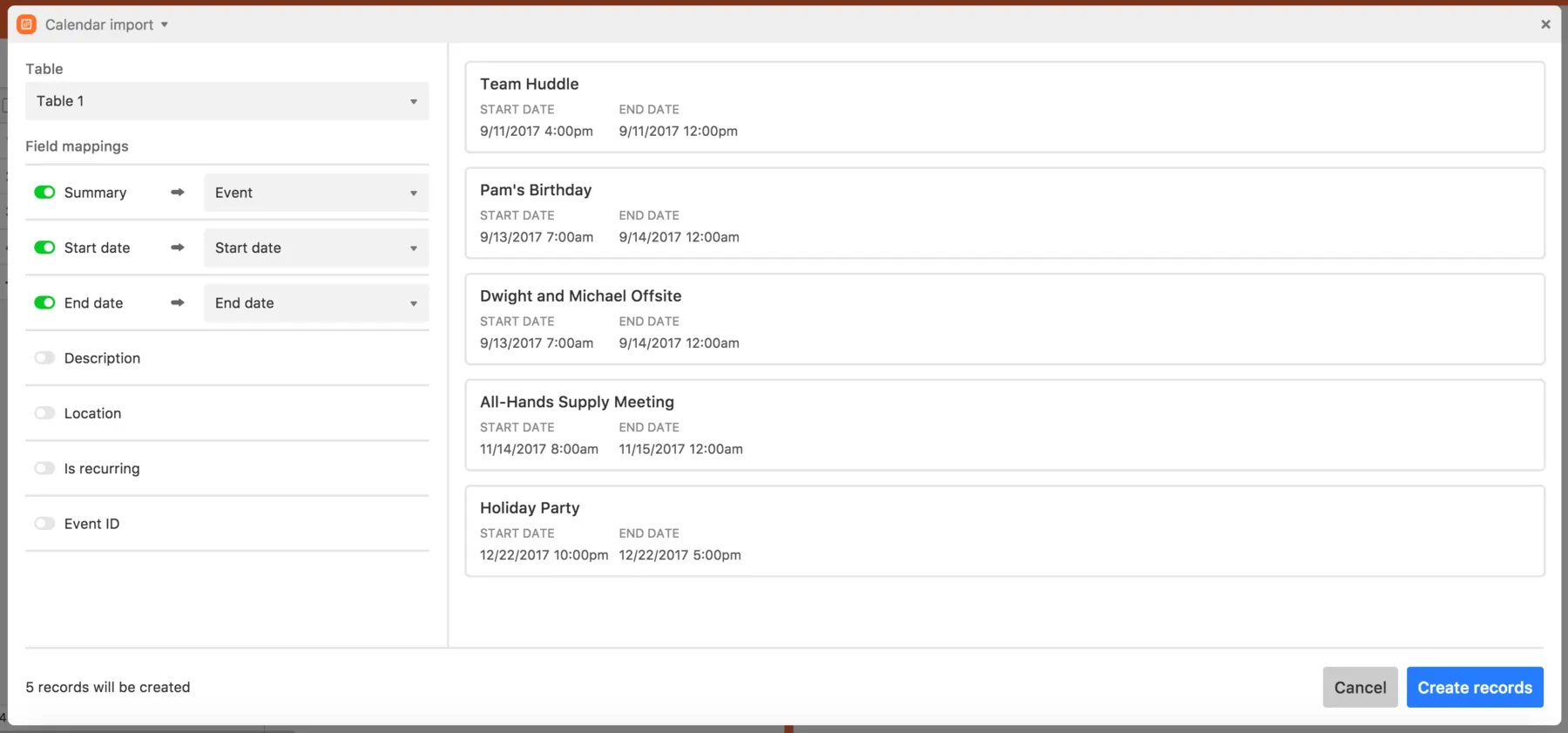Select the Team Huddle event card

1004,107
